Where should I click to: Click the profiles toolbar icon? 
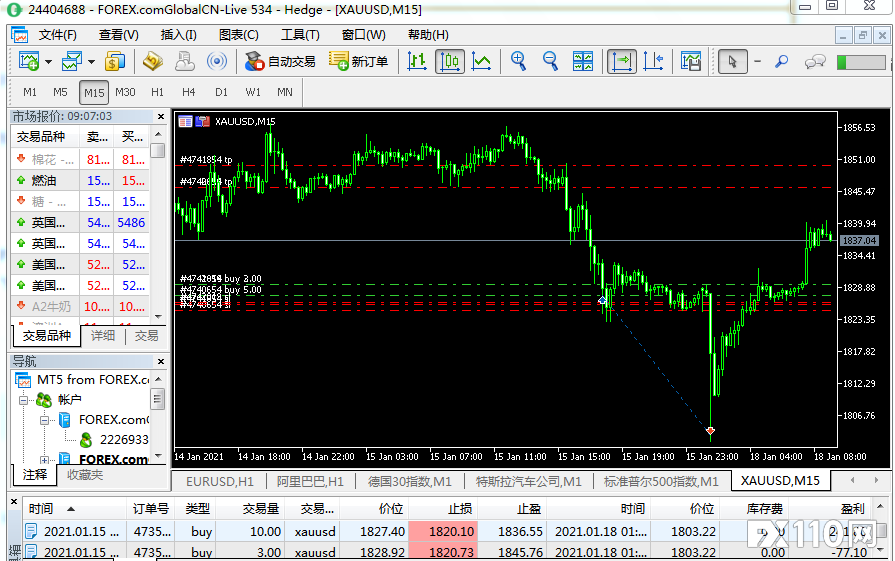tap(72, 61)
